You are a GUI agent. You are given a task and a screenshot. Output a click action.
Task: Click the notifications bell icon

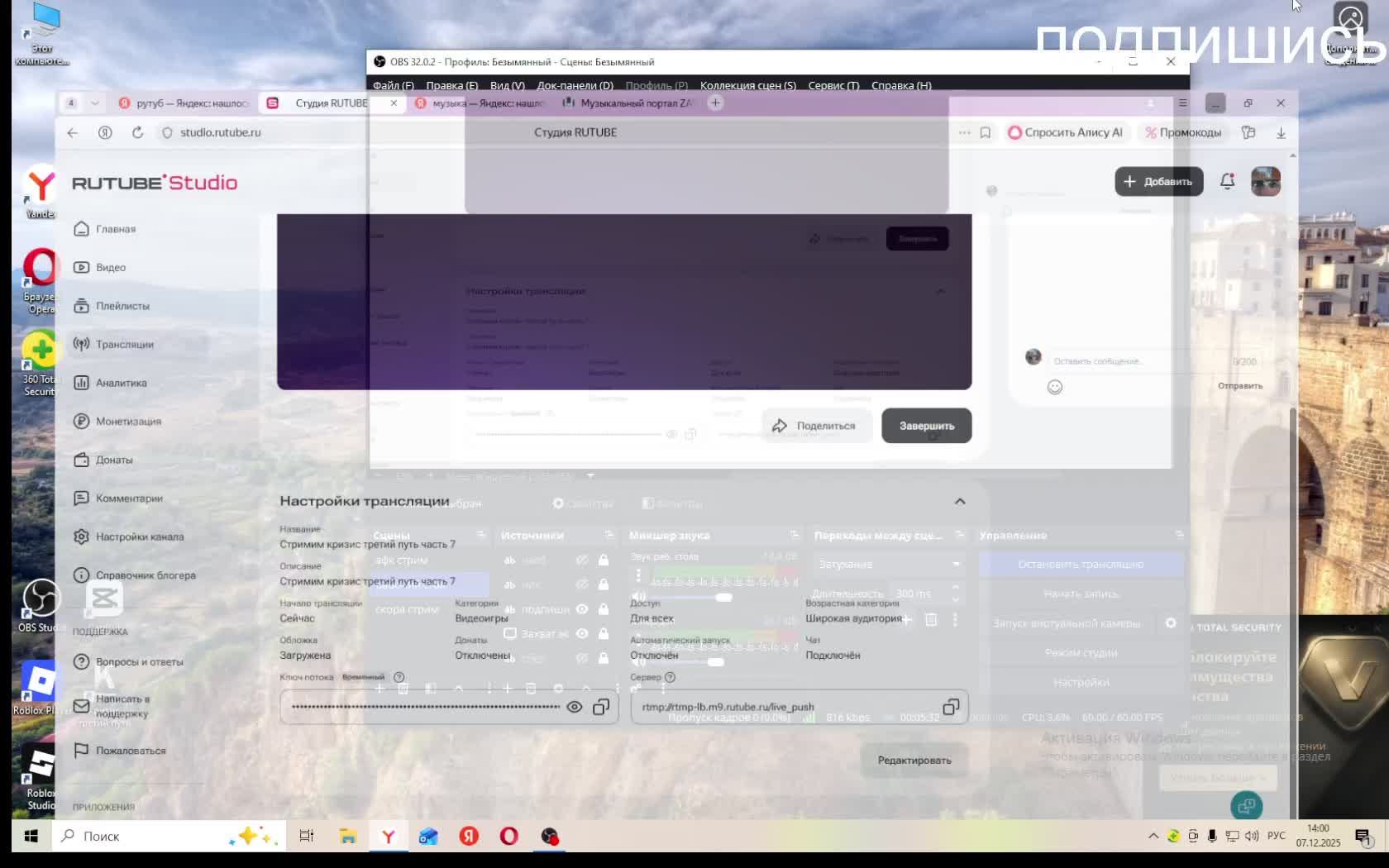[1227, 182]
